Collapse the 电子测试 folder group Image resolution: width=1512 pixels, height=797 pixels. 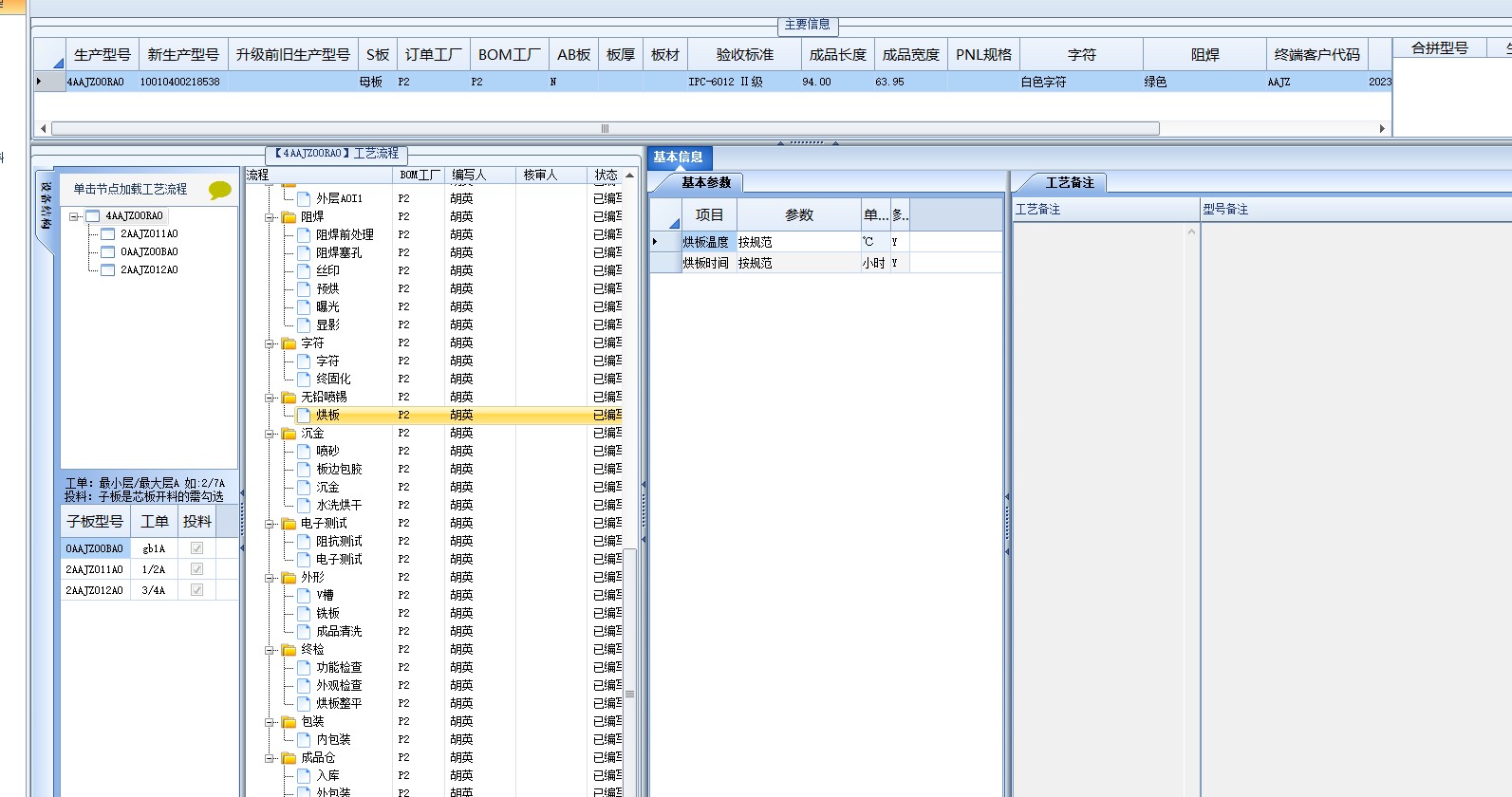pos(270,524)
